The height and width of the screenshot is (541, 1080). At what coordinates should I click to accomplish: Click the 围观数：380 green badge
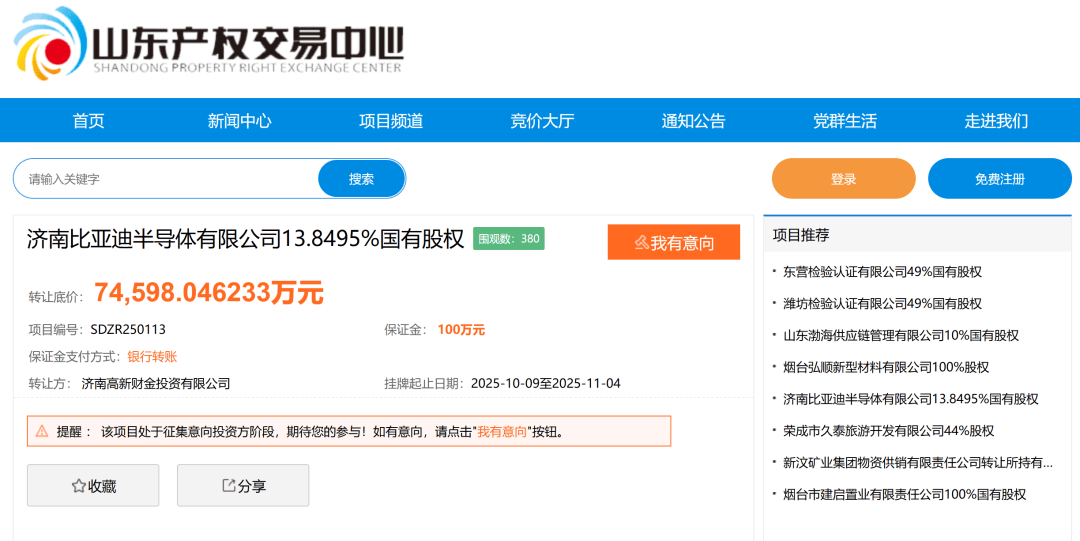pos(509,238)
